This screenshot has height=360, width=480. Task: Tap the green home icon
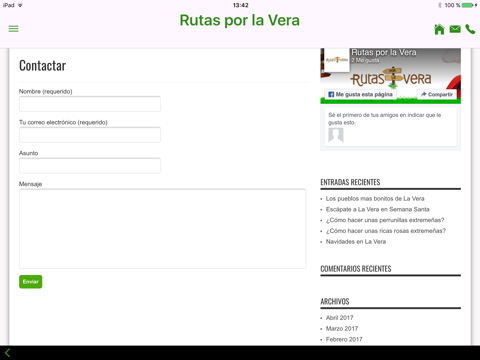(x=439, y=29)
